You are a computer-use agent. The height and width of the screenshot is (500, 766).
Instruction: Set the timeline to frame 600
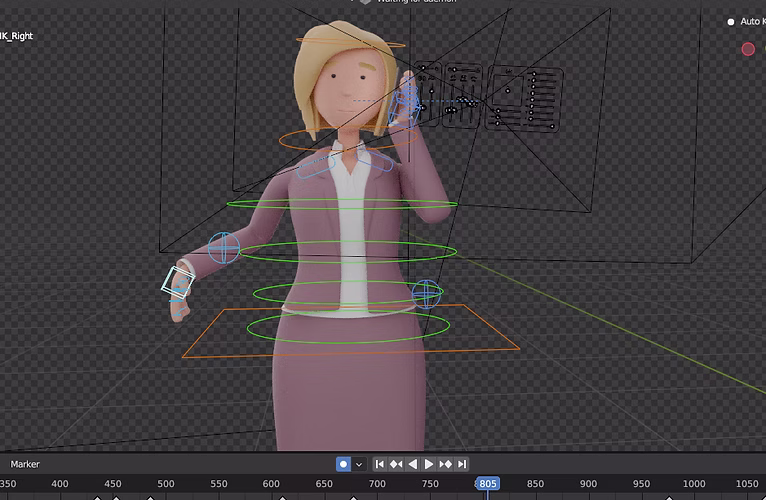coord(271,484)
